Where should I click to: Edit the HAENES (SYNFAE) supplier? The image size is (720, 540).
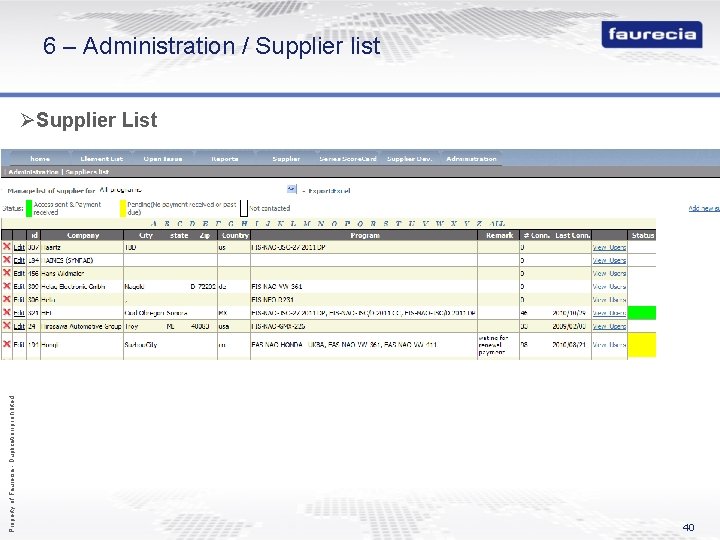click(x=19, y=260)
